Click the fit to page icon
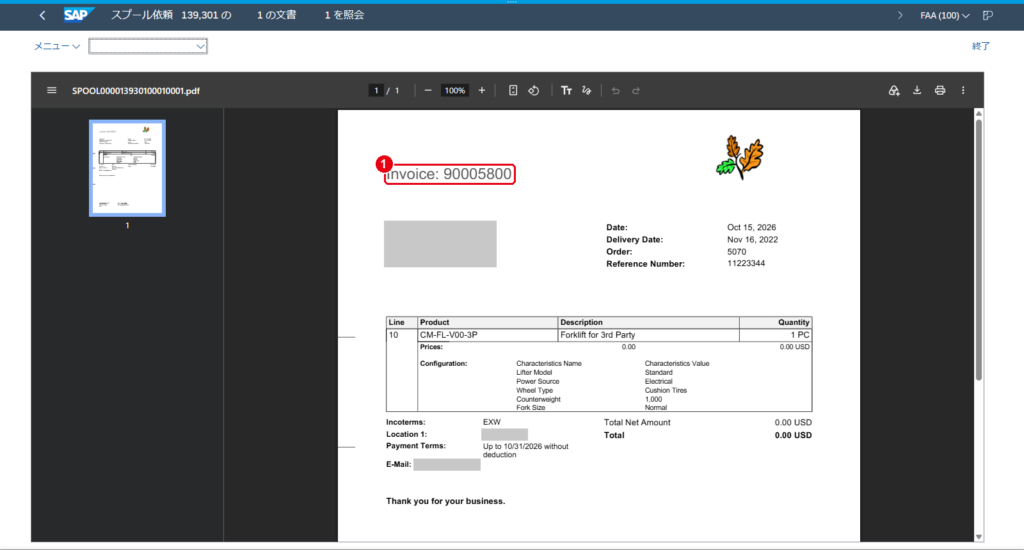 (513, 90)
